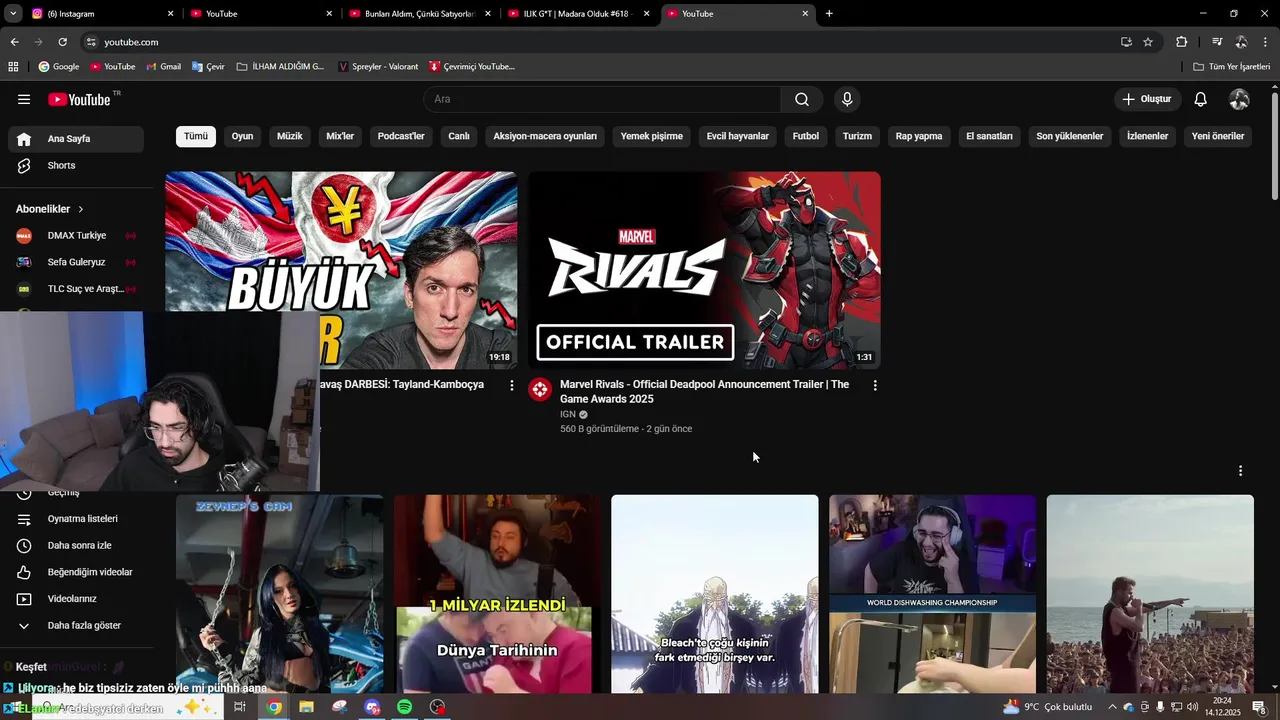Open Shorts in the sidebar
This screenshot has width=1280, height=720.
click(76, 165)
